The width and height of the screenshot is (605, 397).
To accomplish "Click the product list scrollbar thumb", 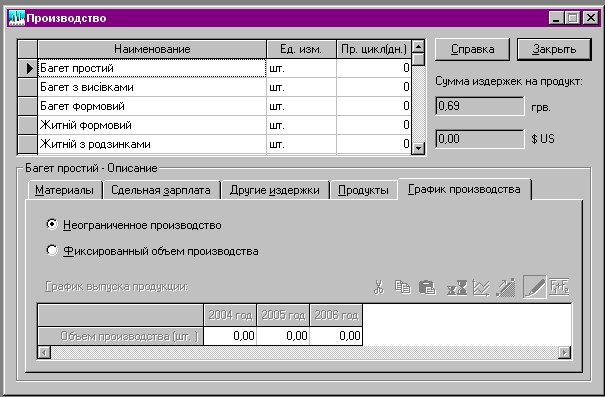I will 418,59.
